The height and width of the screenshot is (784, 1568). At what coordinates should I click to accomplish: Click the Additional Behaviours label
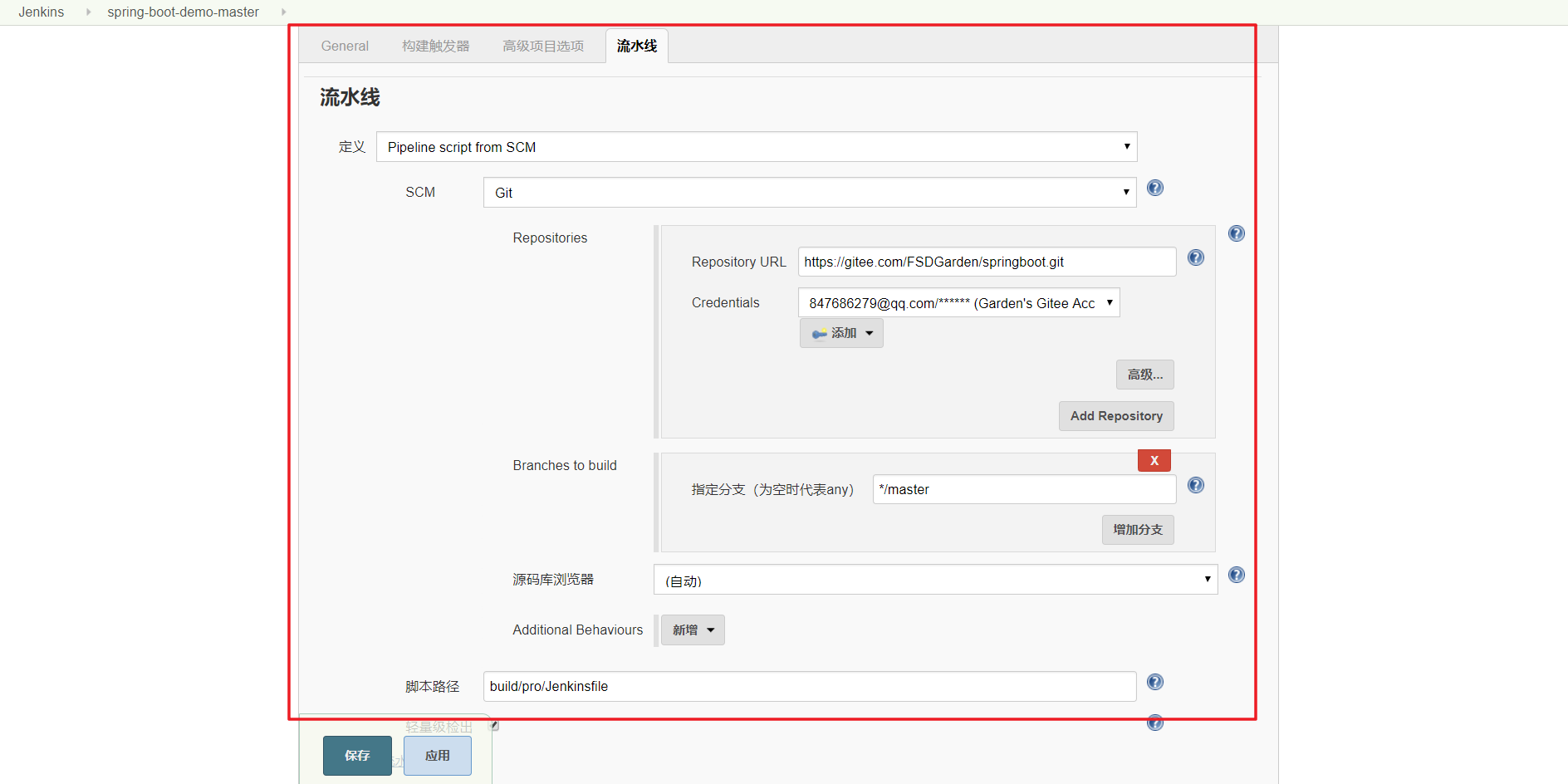(x=578, y=630)
